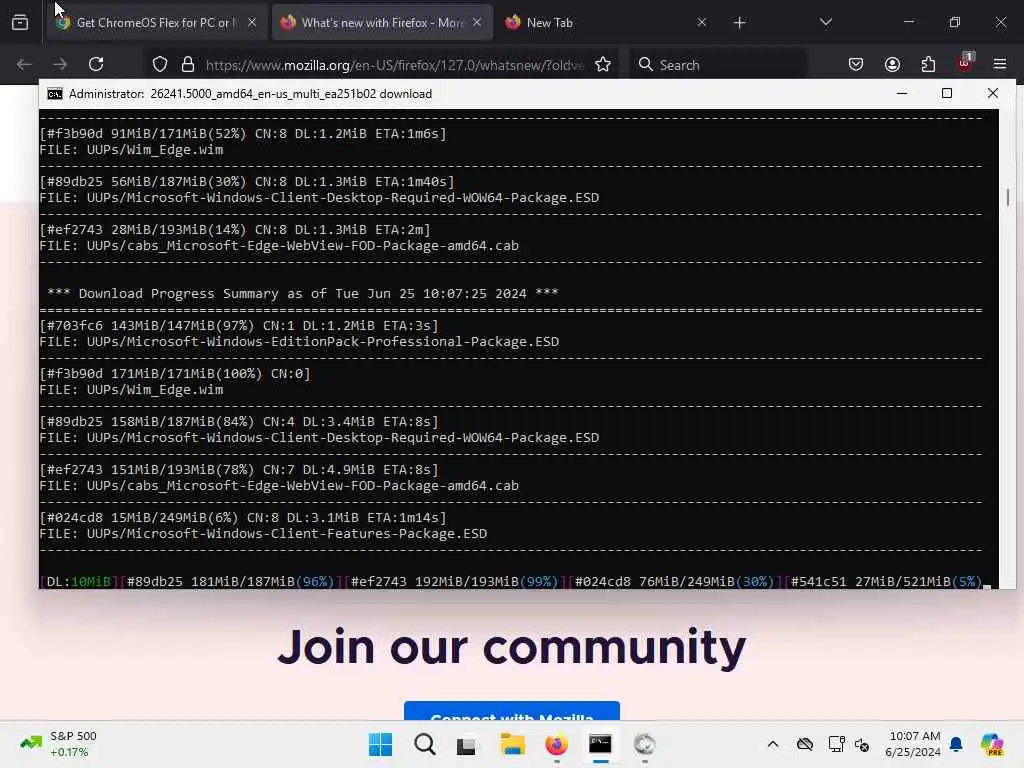Image resolution: width=1024 pixels, height=768 pixels.
Task: Switch to What's new with Firefox tab
Action: pos(382,23)
